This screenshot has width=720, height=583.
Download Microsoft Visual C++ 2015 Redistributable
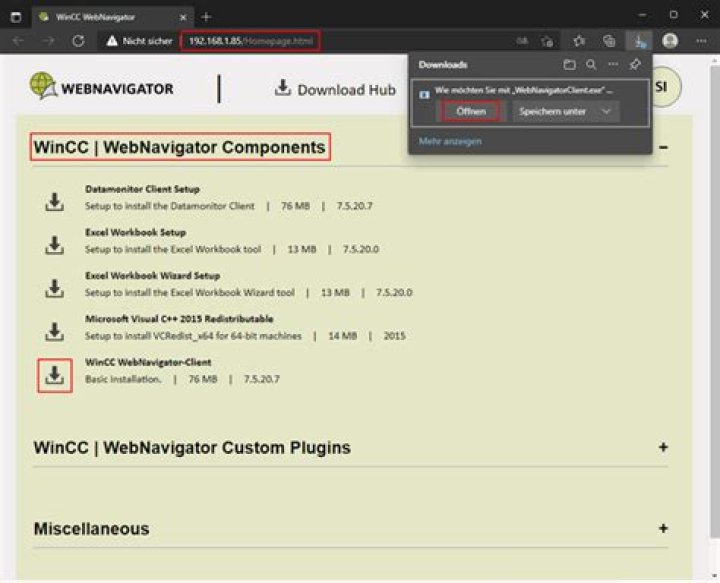click(54, 331)
